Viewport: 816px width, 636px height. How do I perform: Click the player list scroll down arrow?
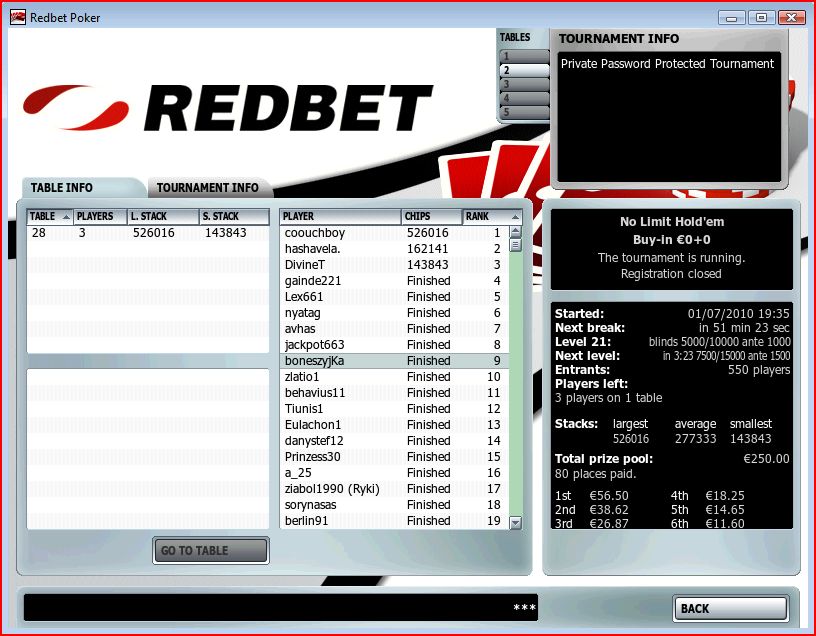click(x=515, y=523)
